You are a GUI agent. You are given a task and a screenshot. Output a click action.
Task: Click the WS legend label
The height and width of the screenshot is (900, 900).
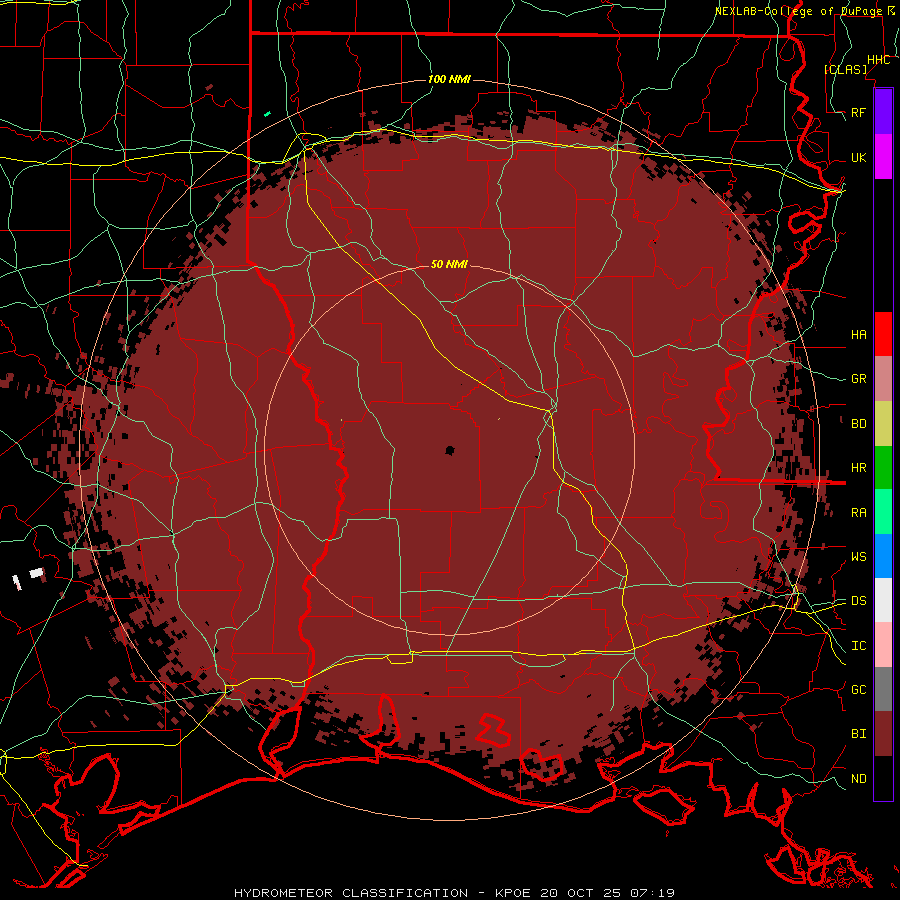[x=859, y=556]
